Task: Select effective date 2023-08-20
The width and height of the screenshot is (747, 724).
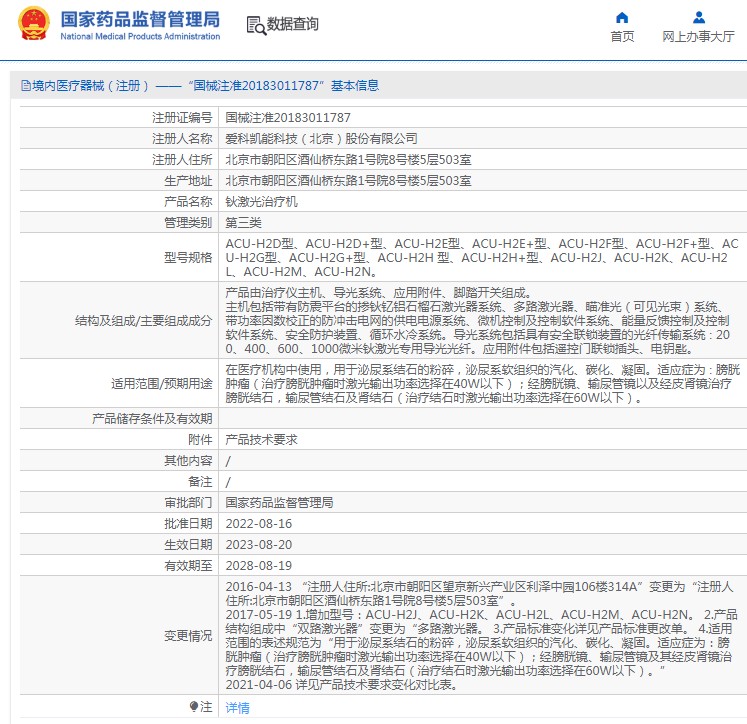Action: coord(259,544)
